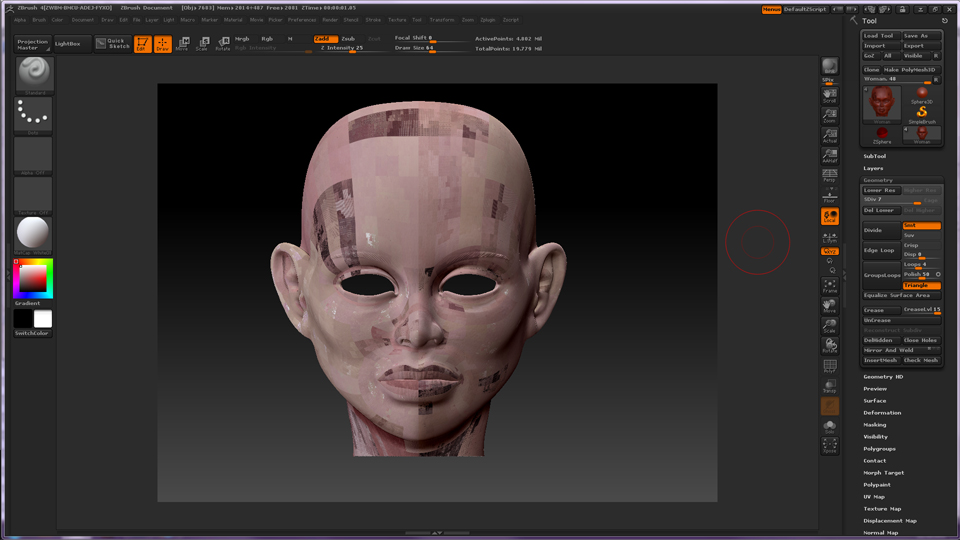Image resolution: width=960 pixels, height=540 pixels.
Task: Activate Edit mode button
Action: point(143,43)
